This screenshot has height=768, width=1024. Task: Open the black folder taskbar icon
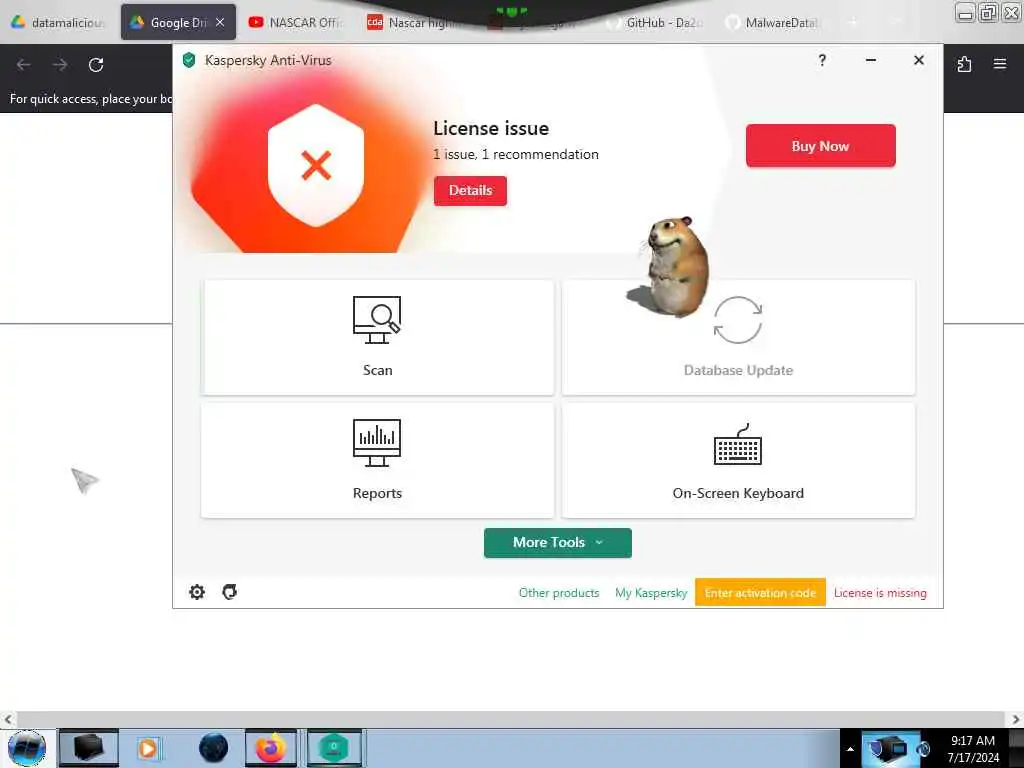pyautogui.click(x=89, y=748)
